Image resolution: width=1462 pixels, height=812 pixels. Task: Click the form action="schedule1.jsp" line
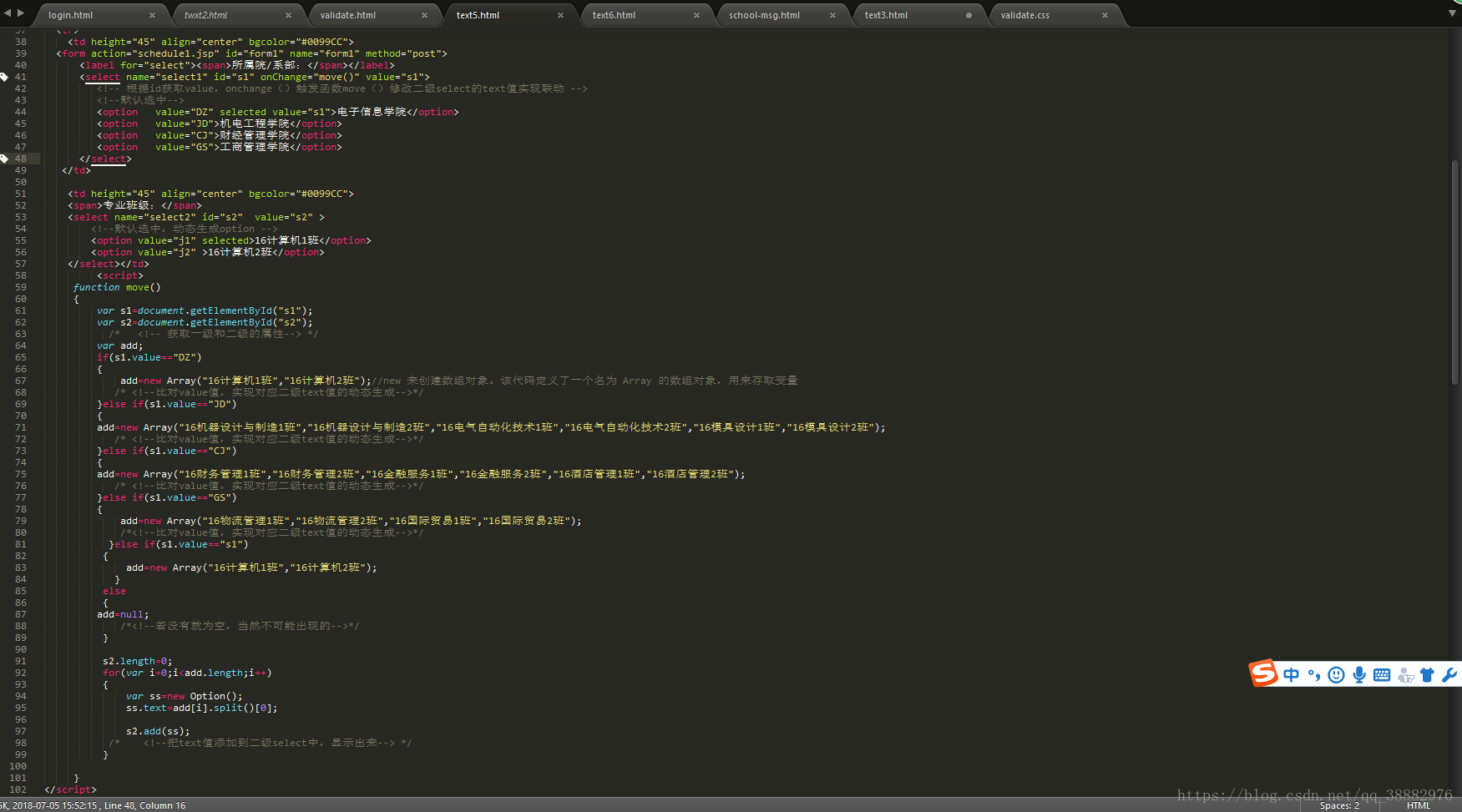point(251,53)
